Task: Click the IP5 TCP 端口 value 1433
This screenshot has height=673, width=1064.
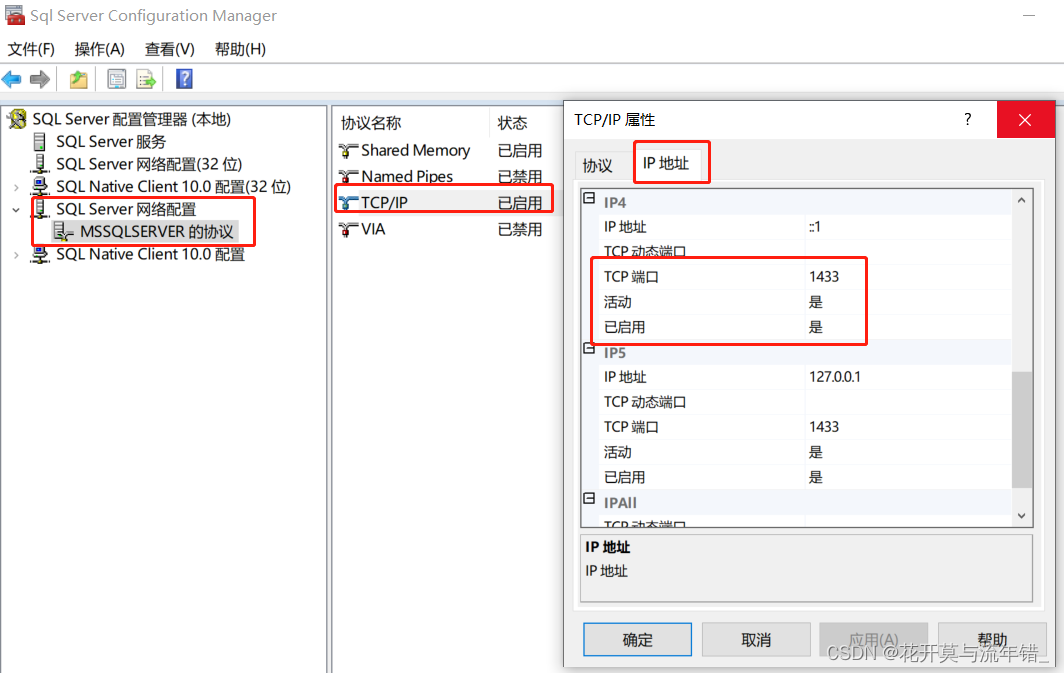Action: tap(824, 427)
